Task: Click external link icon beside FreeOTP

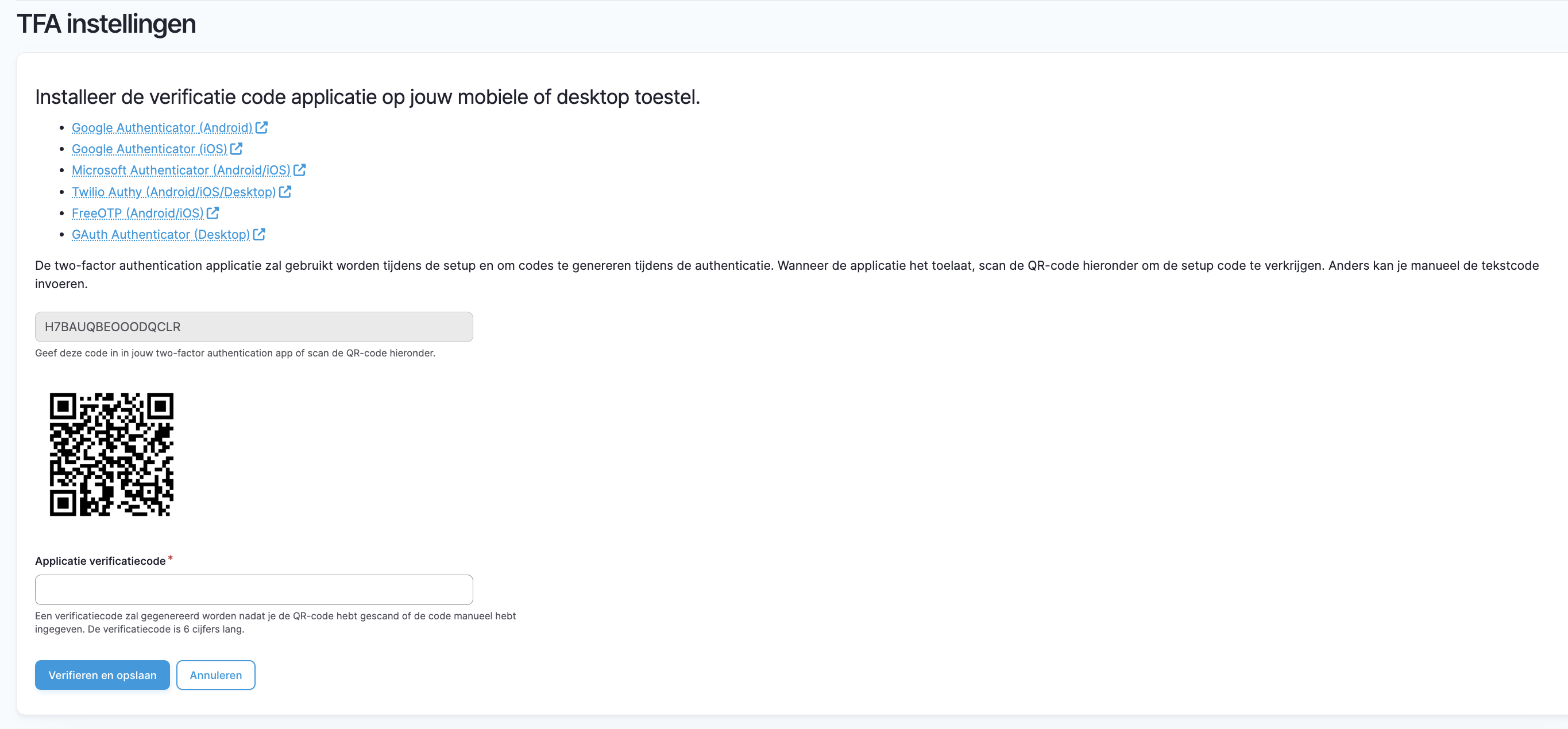Action: [x=213, y=213]
